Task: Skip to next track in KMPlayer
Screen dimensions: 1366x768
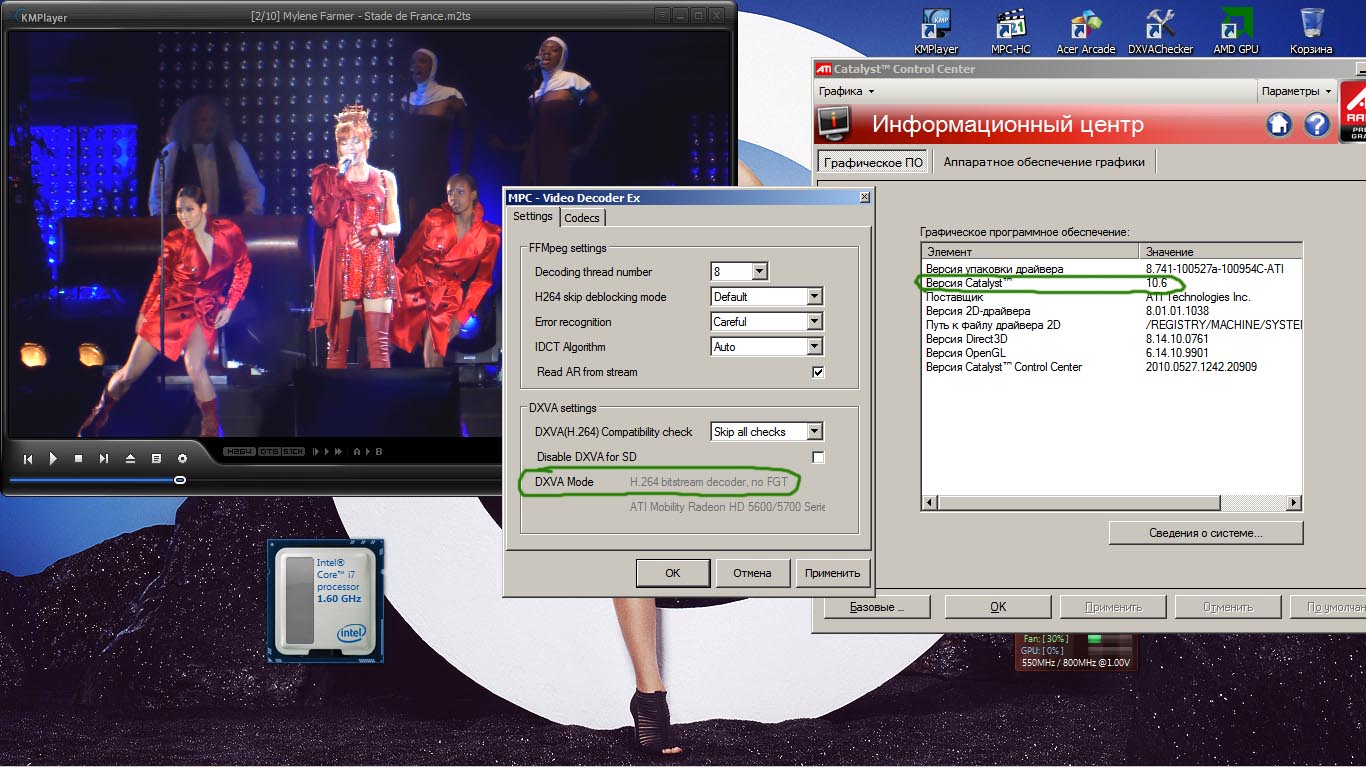Action: [x=104, y=459]
